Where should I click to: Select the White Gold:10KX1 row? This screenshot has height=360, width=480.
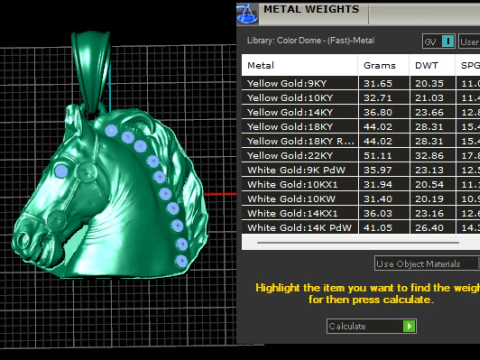(x=361, y=184)
